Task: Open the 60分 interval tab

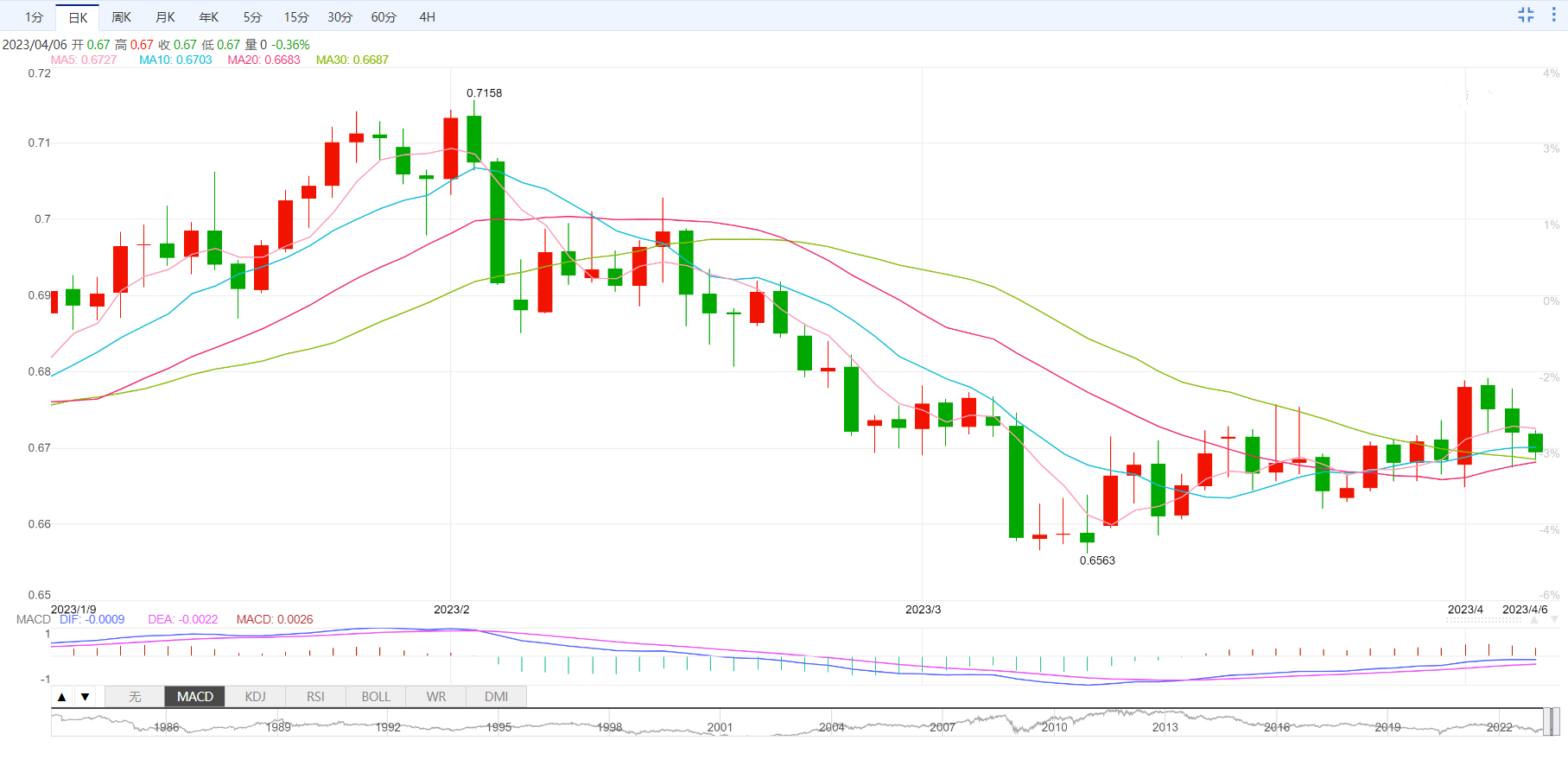Action: pyautogui.click(x=384, y=17)
